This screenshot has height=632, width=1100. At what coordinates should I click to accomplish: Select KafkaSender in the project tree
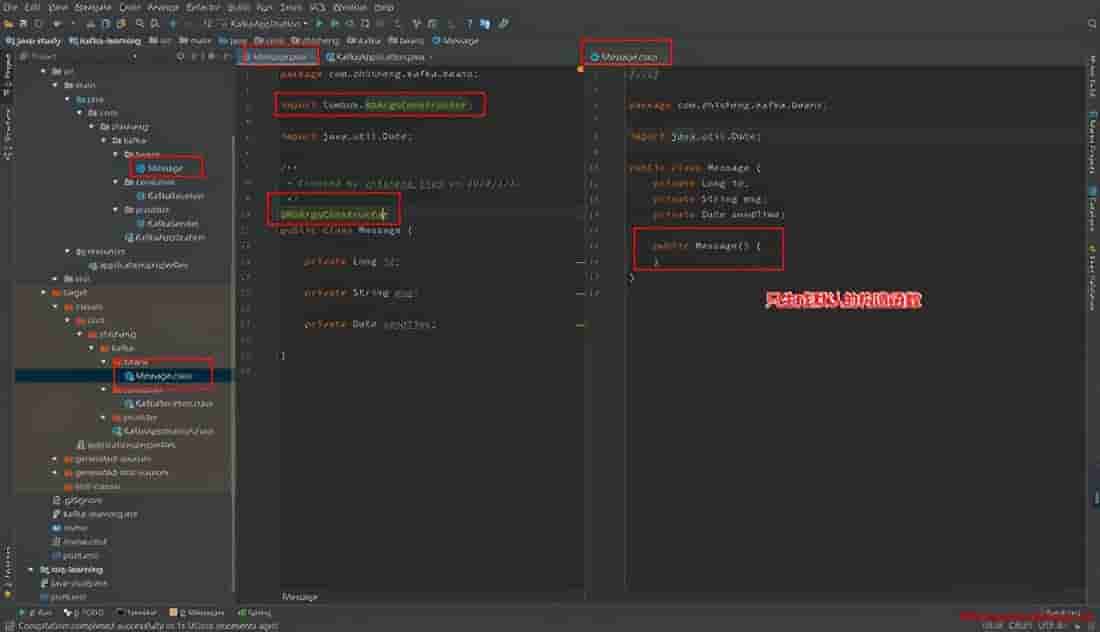point(172,224)
